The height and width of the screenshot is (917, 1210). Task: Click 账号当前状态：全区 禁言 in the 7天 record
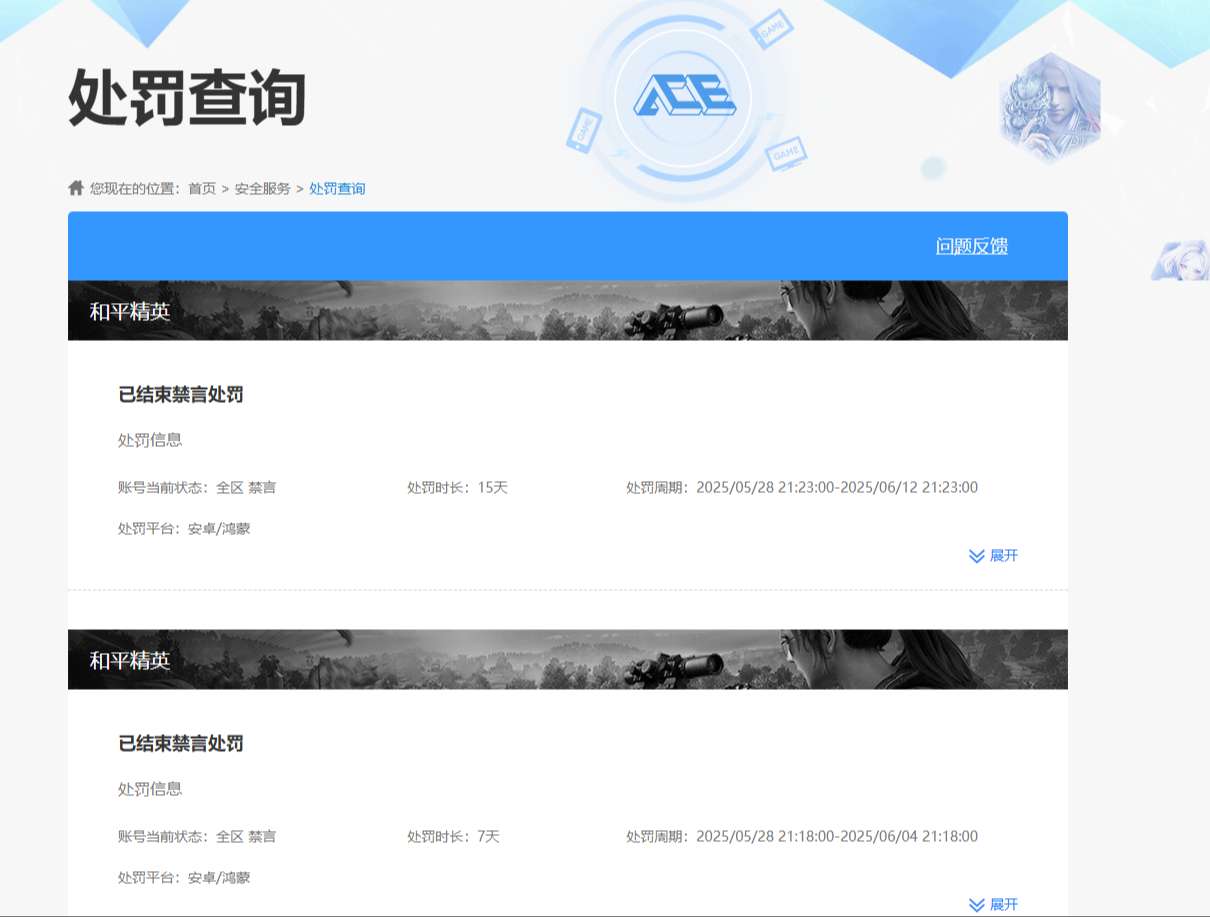click(197, 837)
